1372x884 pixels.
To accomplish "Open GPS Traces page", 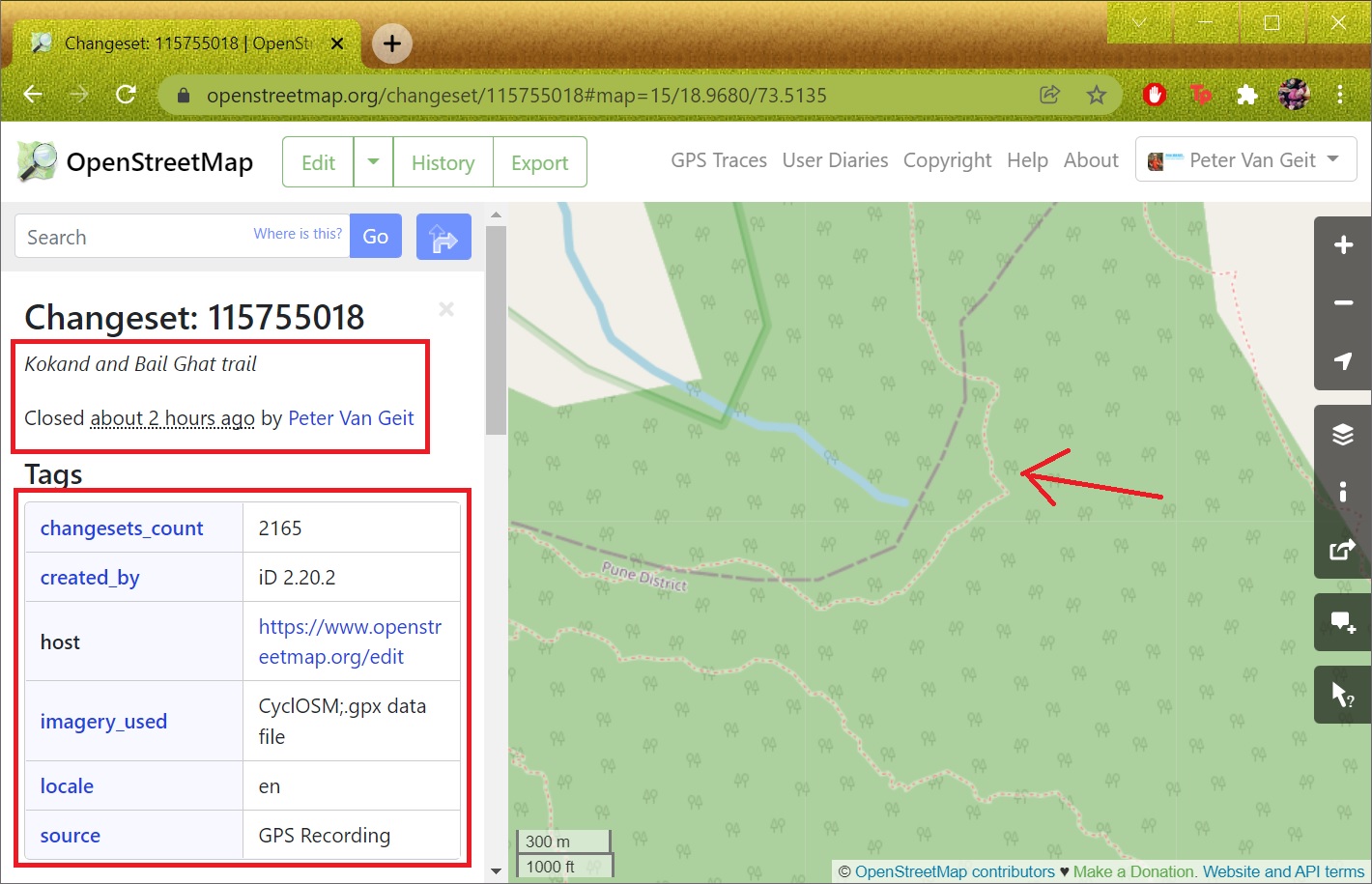I will point(719,160).
